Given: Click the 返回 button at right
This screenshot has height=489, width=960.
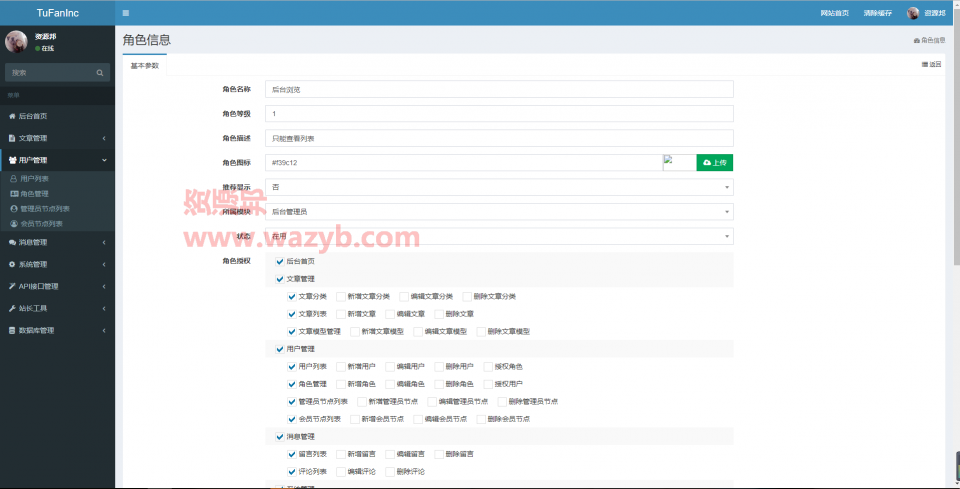Looking at the screenshot, I should [x=931, y=64].
